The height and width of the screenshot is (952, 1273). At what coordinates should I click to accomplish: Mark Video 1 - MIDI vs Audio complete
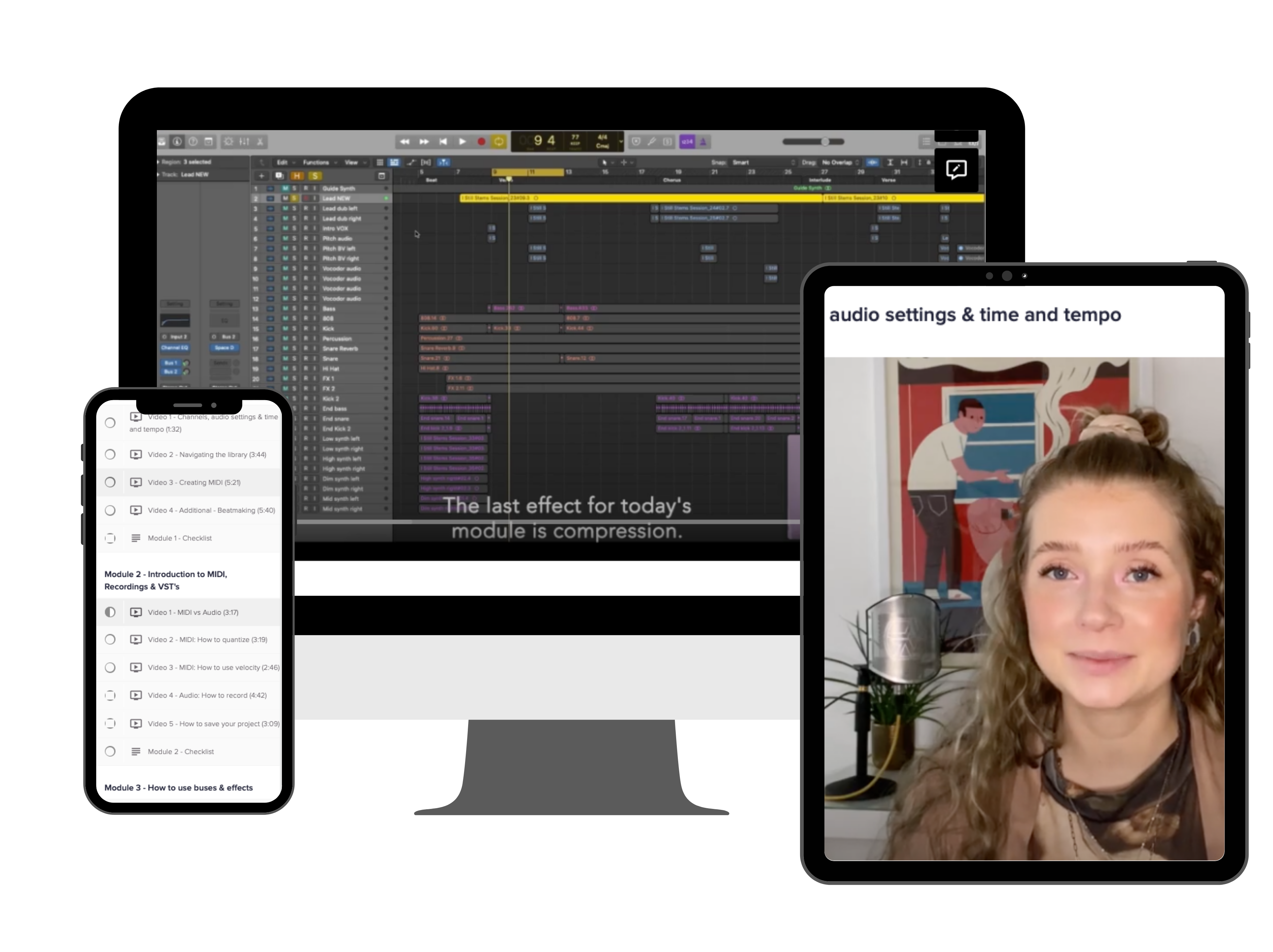point(110,612)
